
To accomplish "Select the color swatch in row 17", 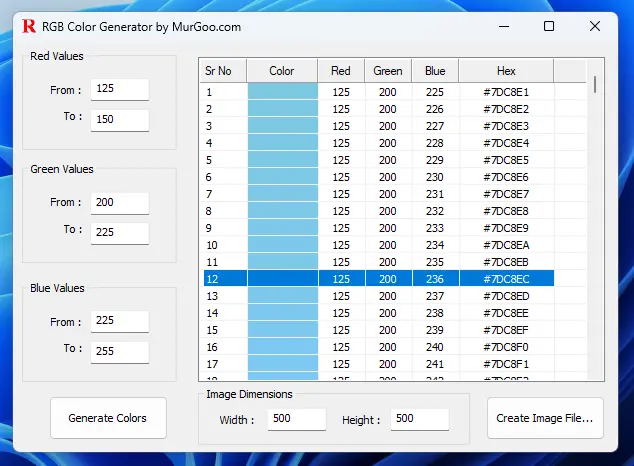I will (283, 364).
